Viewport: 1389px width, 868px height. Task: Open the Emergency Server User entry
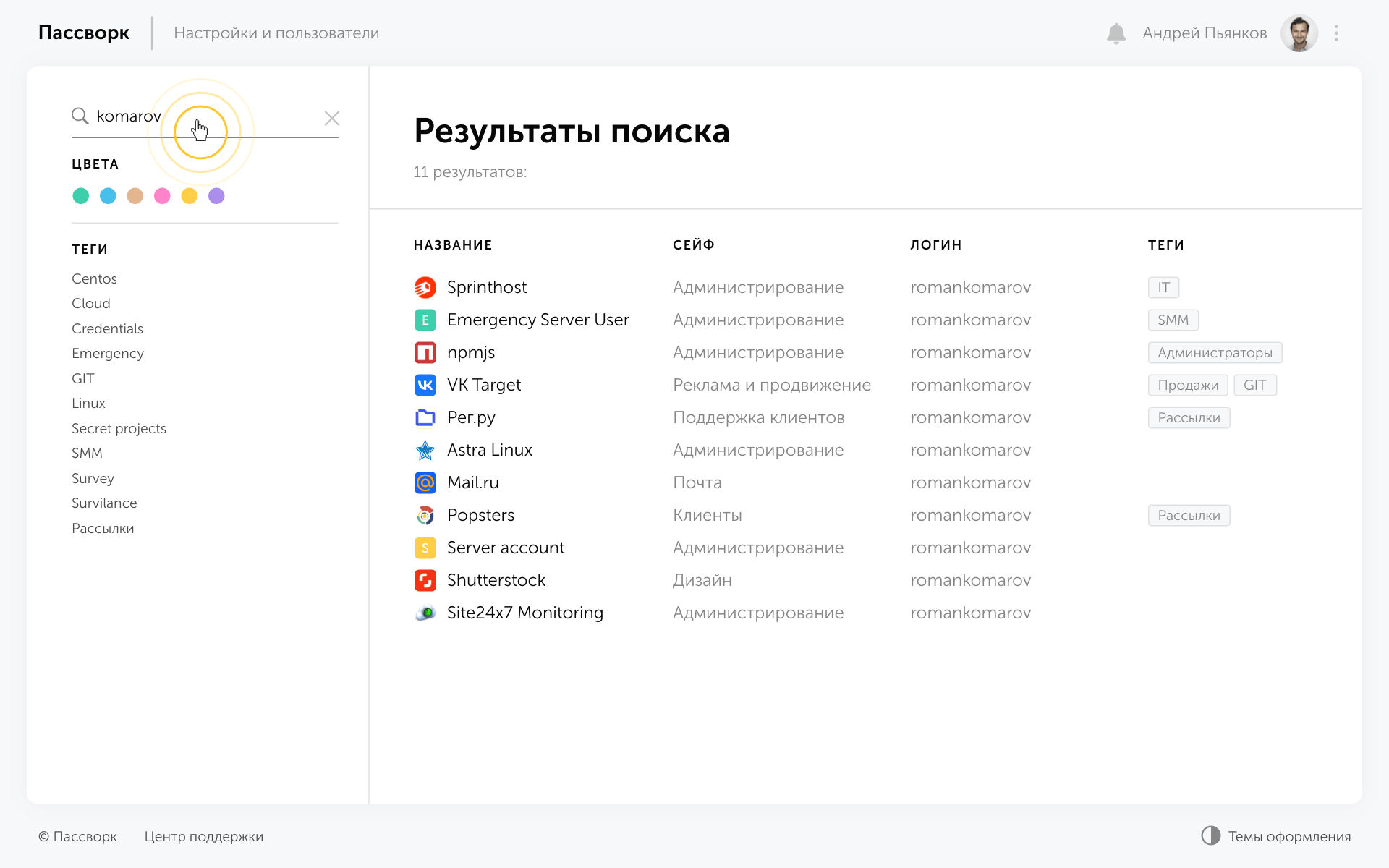click(x=538, y=320)
